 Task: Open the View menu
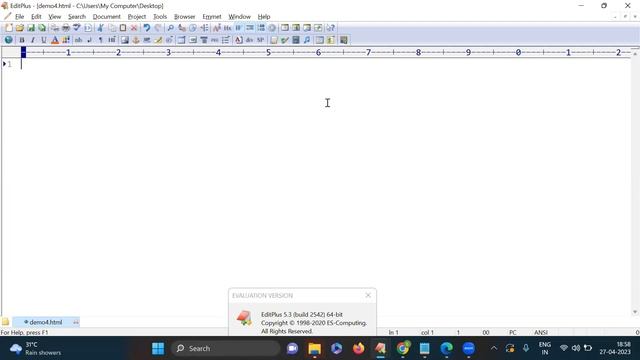(x=55, y=17)
